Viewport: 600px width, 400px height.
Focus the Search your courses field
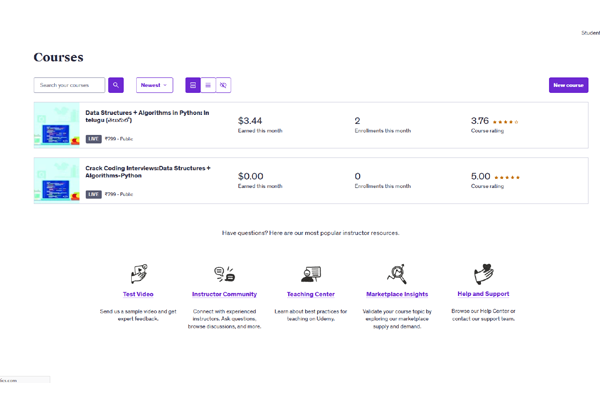70,85
